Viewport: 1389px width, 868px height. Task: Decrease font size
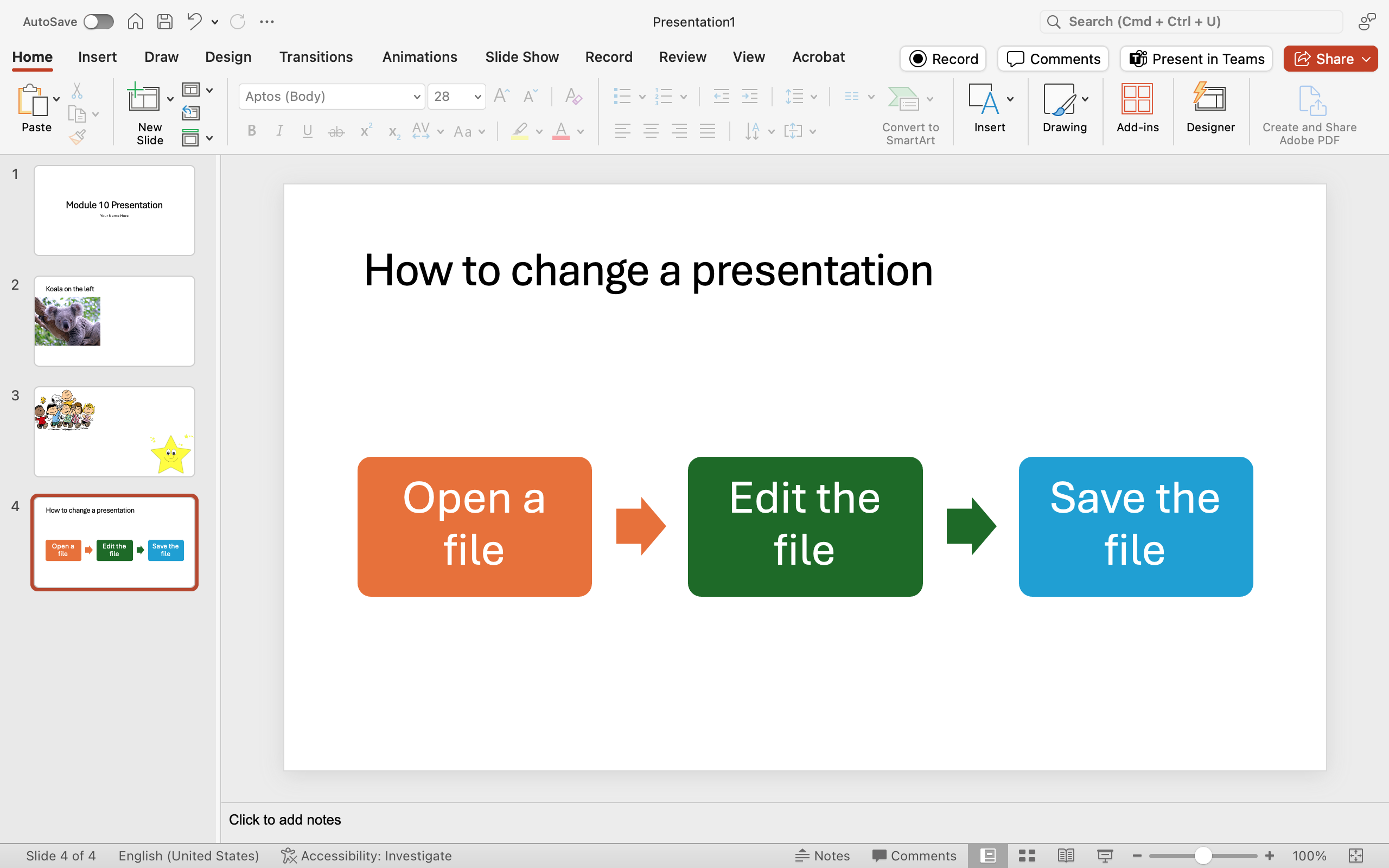[x=530, y=96]
